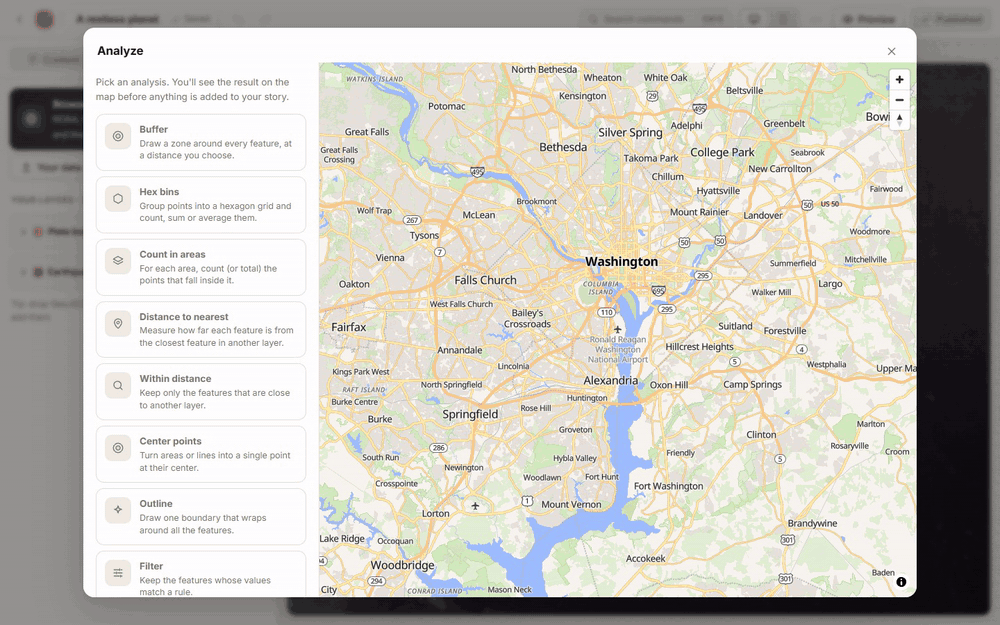This screenshot has height=625, width=1000.
Task: Choose the Filter analysis title
Action: point(151,566)
